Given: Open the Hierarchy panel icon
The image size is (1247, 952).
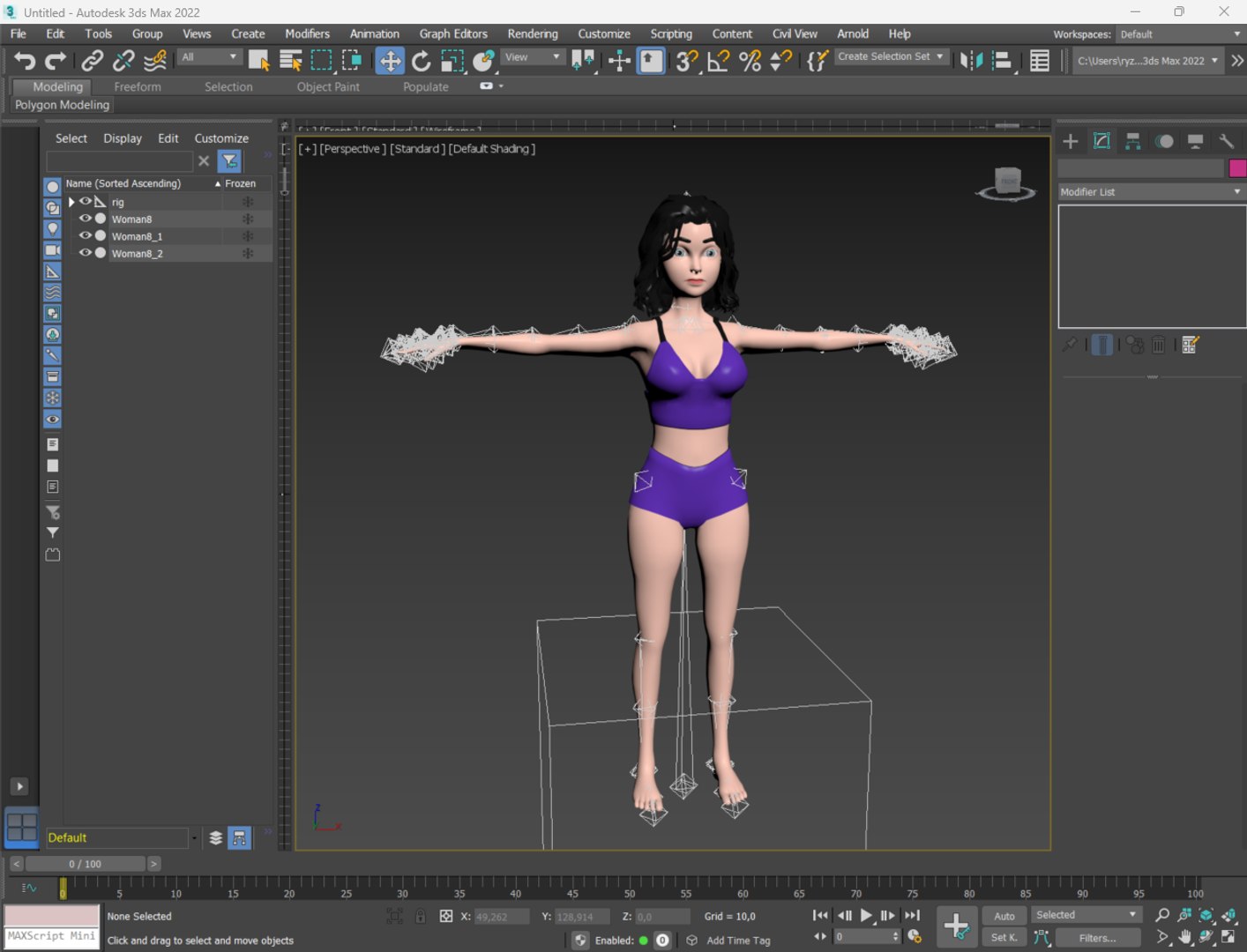Looking at the screenshot, I should click(x=1133, y=141).
